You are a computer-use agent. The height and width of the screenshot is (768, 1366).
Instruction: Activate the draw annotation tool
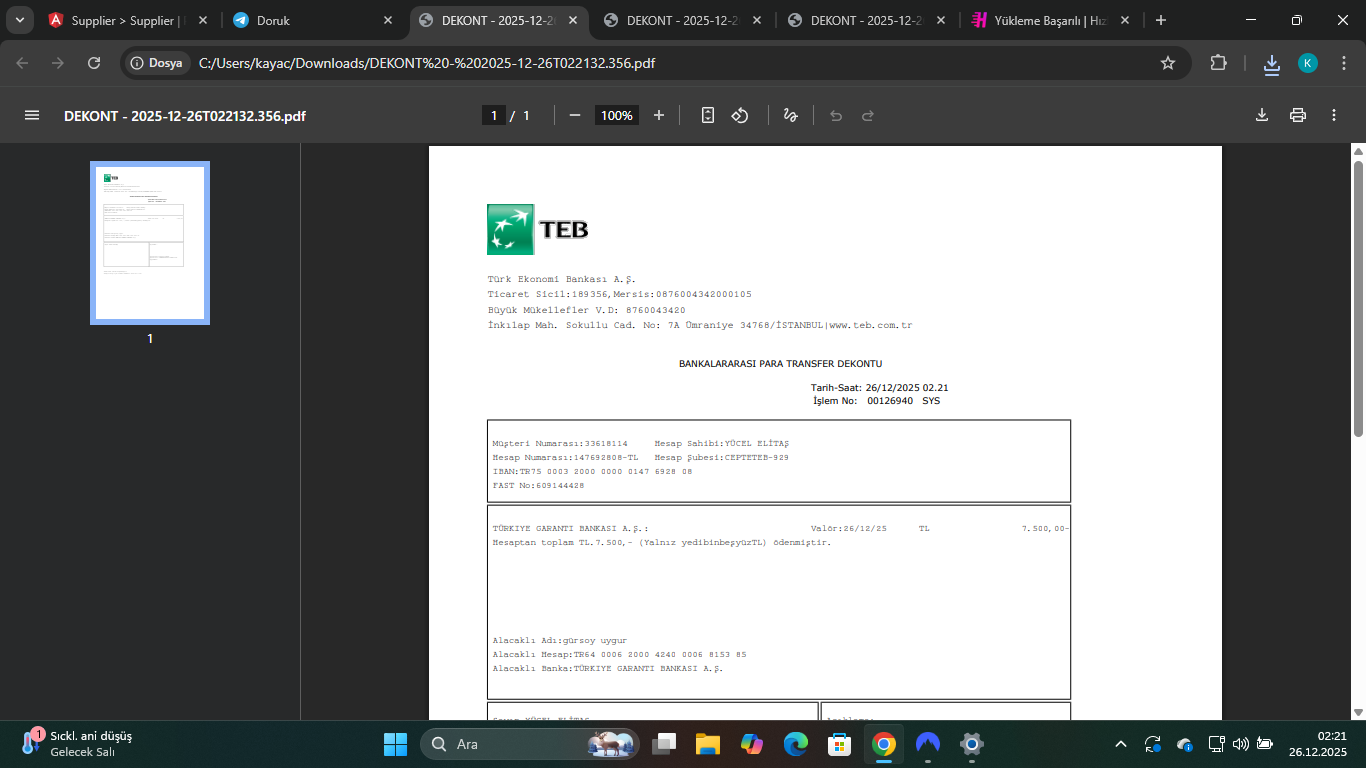(790, 115)
